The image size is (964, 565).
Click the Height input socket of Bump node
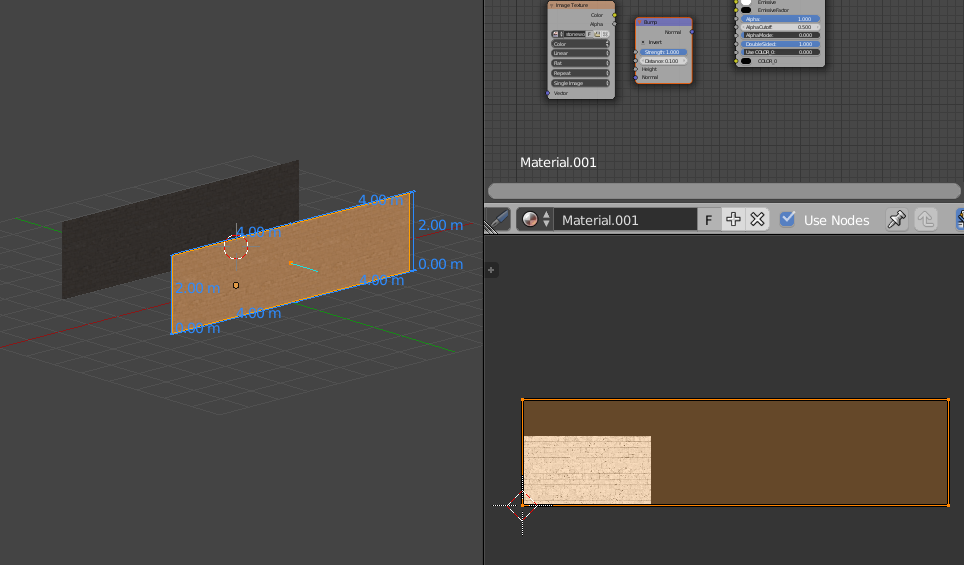point(636,69)
